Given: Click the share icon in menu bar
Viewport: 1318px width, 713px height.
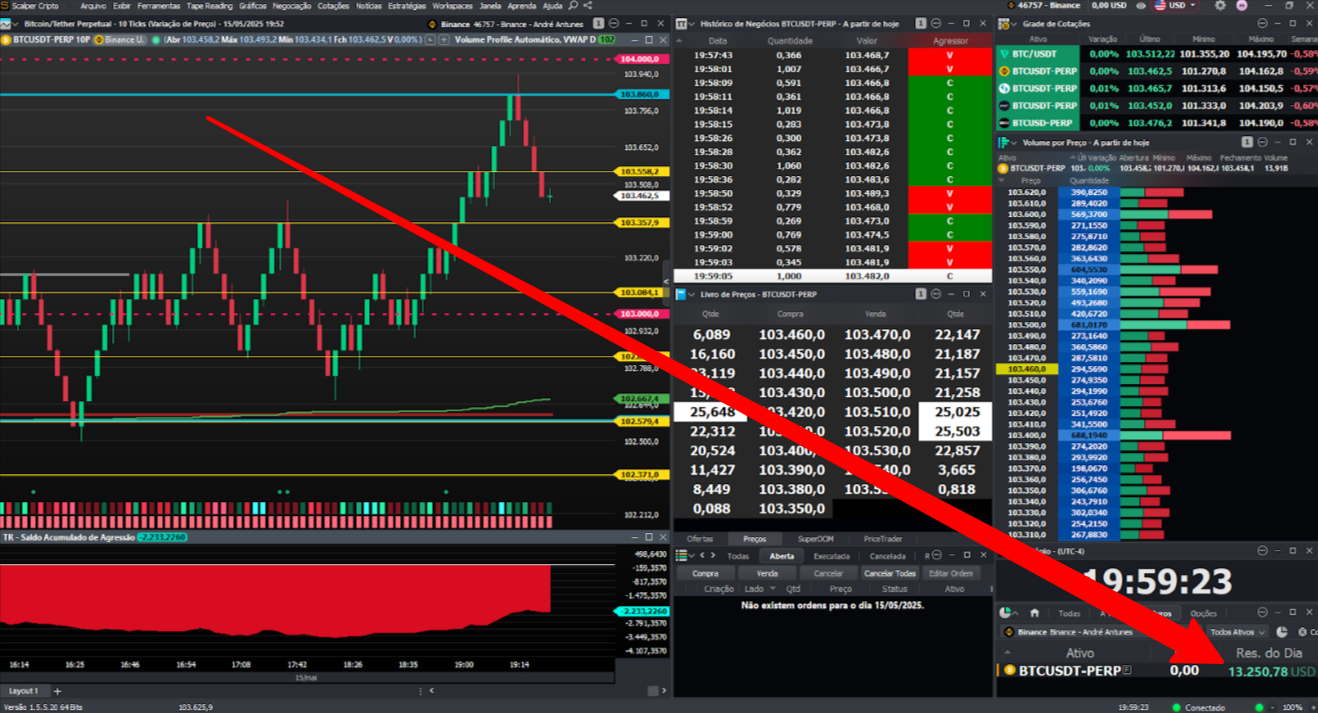Looking at the screenshot, I should click(588, 5).
